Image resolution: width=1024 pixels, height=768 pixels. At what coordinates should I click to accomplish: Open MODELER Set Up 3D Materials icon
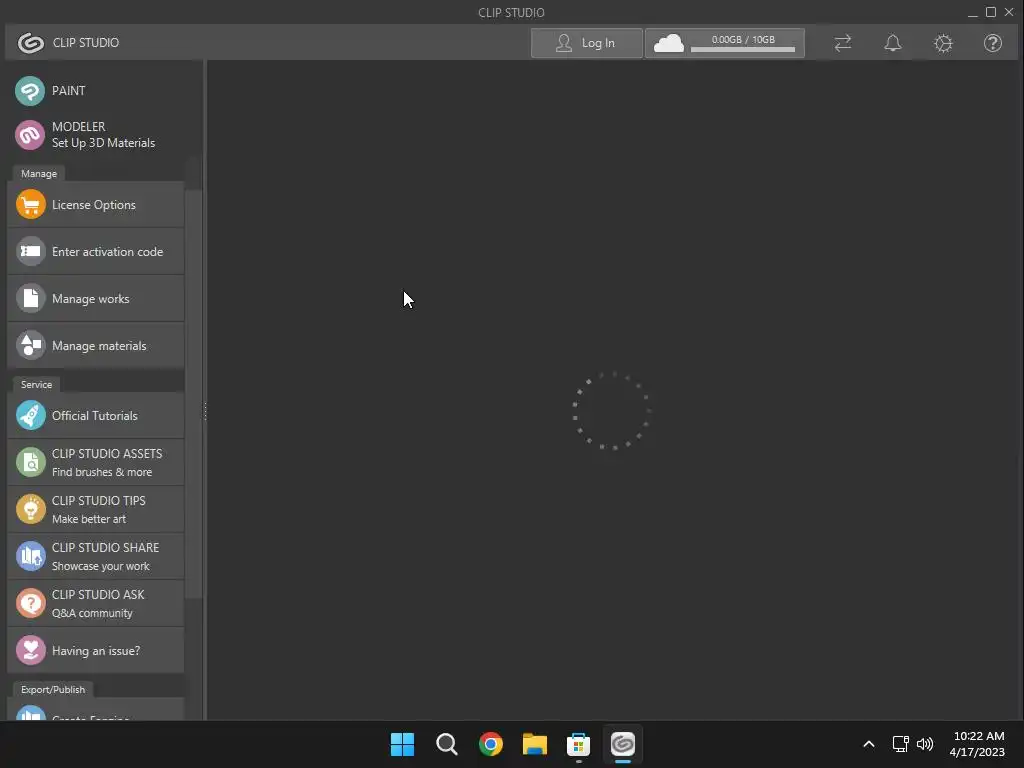(x=30, y=135)
